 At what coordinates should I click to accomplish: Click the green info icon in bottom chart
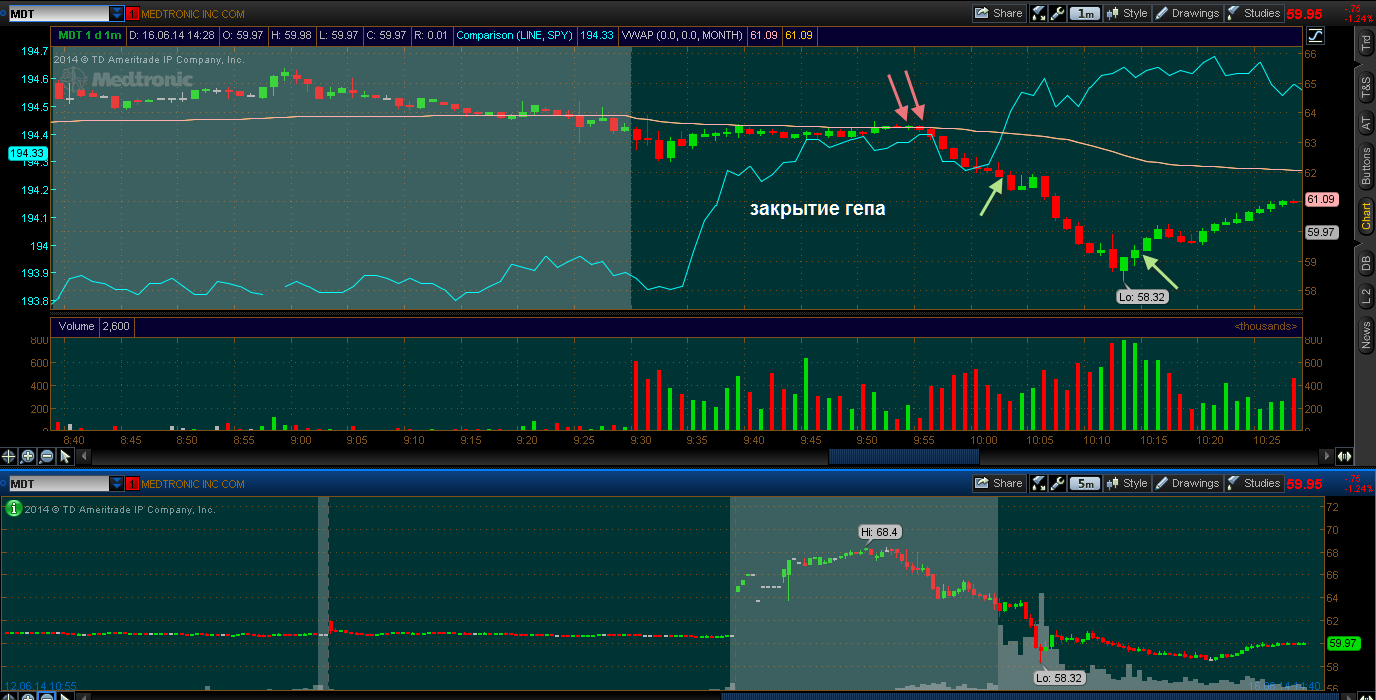(13, 508)
